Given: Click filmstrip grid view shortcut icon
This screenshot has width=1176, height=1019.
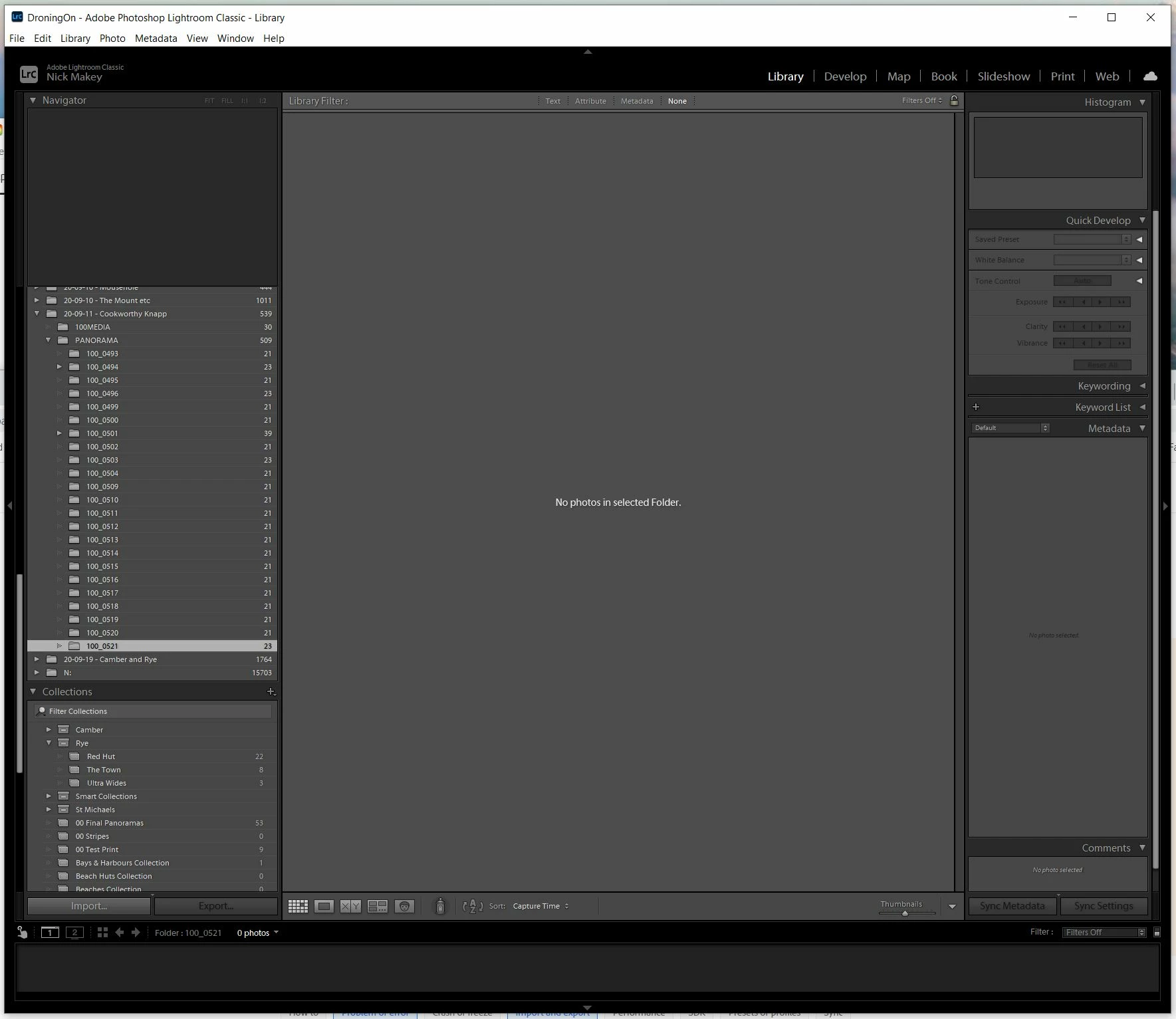Looking at the screenshot, I should [x=102, y=933].
